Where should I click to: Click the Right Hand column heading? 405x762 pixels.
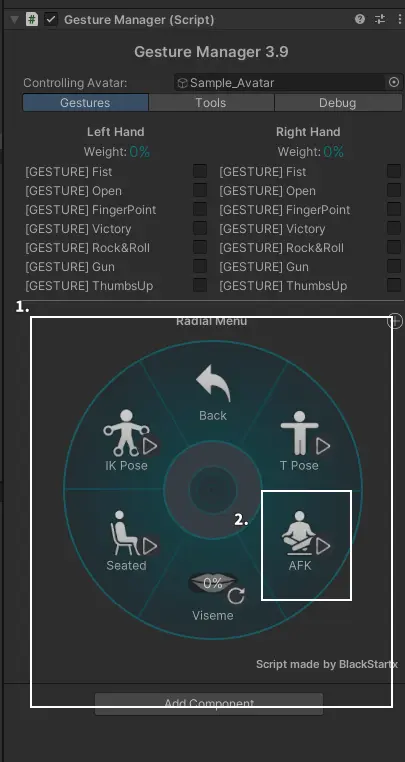click(308, 132)
